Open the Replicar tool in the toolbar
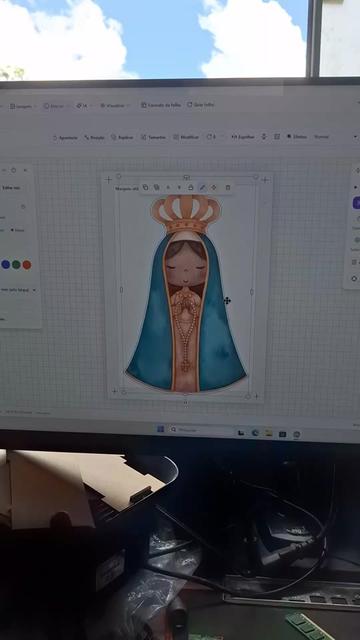This screenshot has height=640, width=360. tap(122, 138)
